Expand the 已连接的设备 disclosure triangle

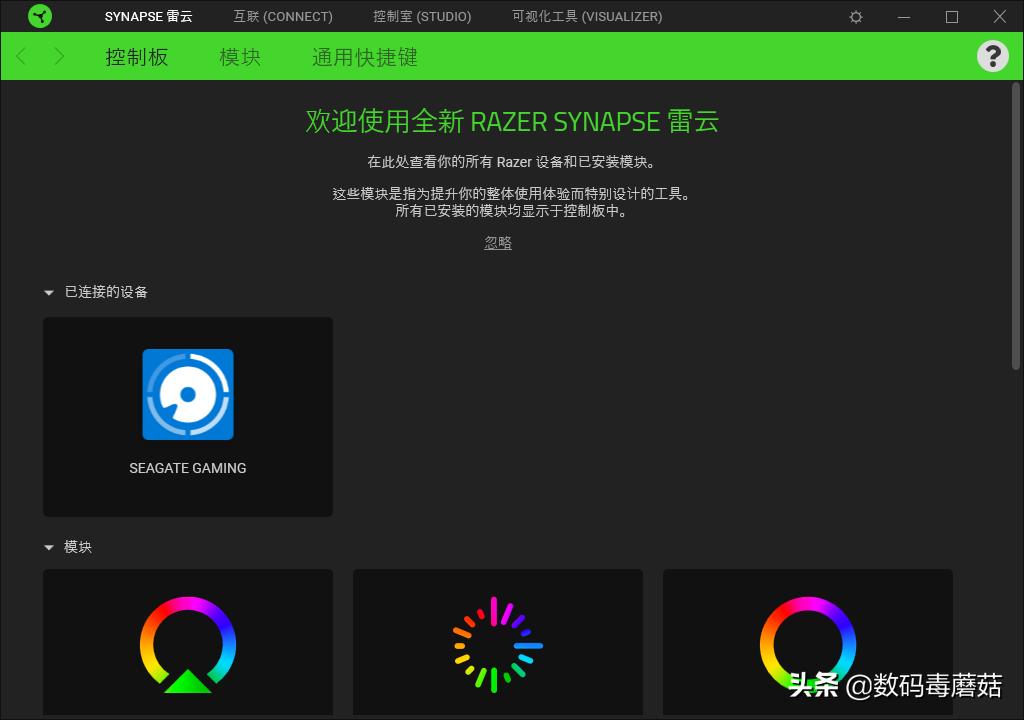coord(48,292)
